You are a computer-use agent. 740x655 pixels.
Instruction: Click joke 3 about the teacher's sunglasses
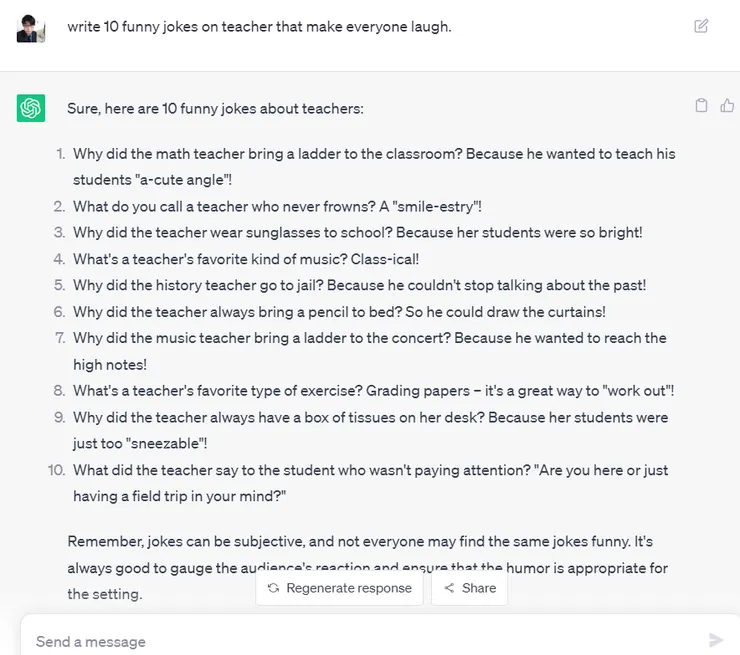(x=357, y=232)
